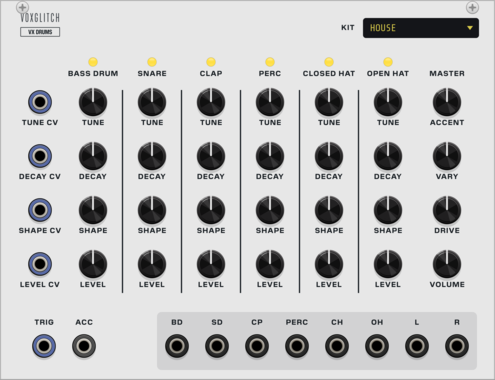Click the Bass Drum DECAY knob
Image resolution: width=495 pixels, height=380 pixels.
click(93, 156)
